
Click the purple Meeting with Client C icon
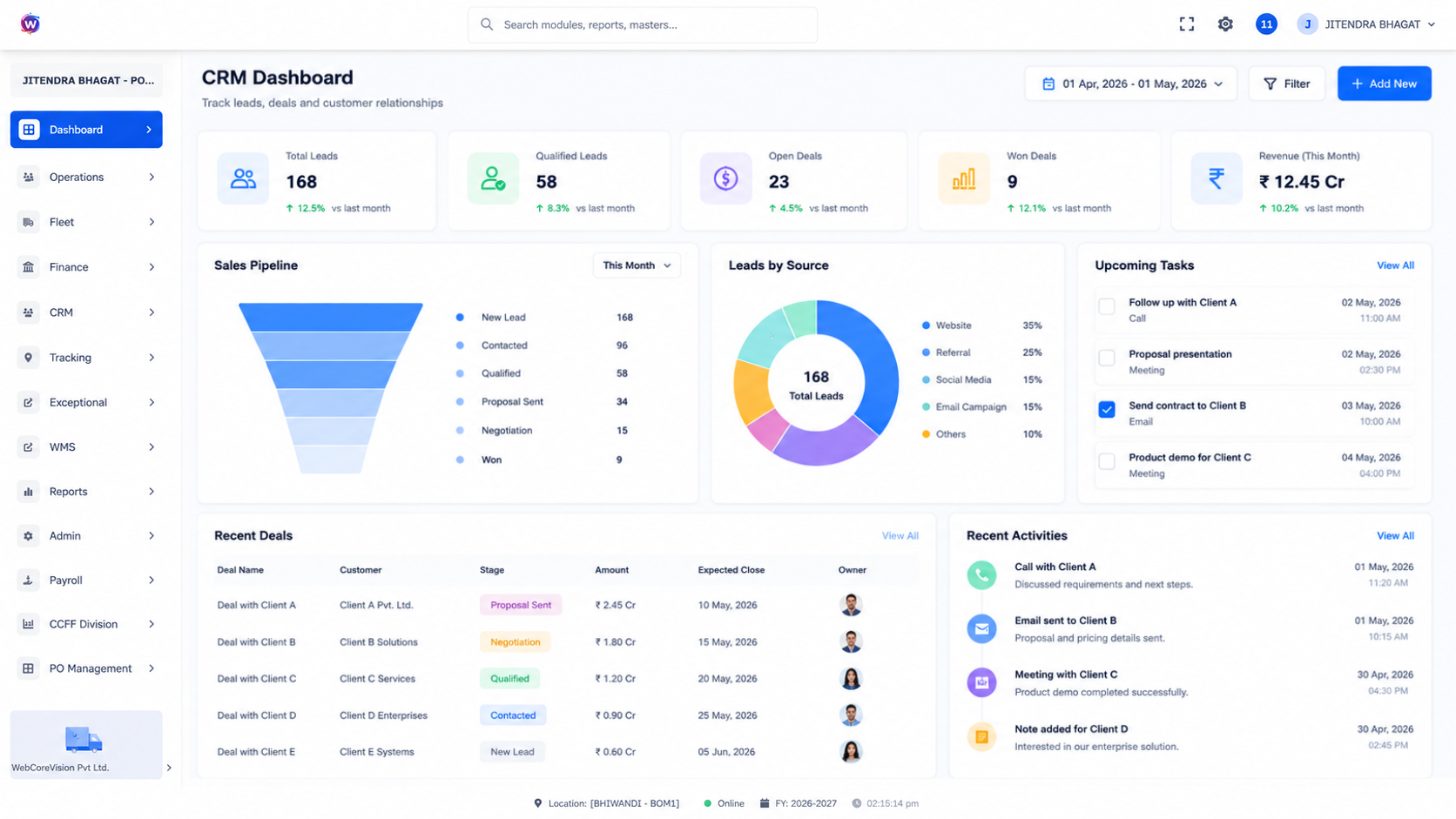981,682
